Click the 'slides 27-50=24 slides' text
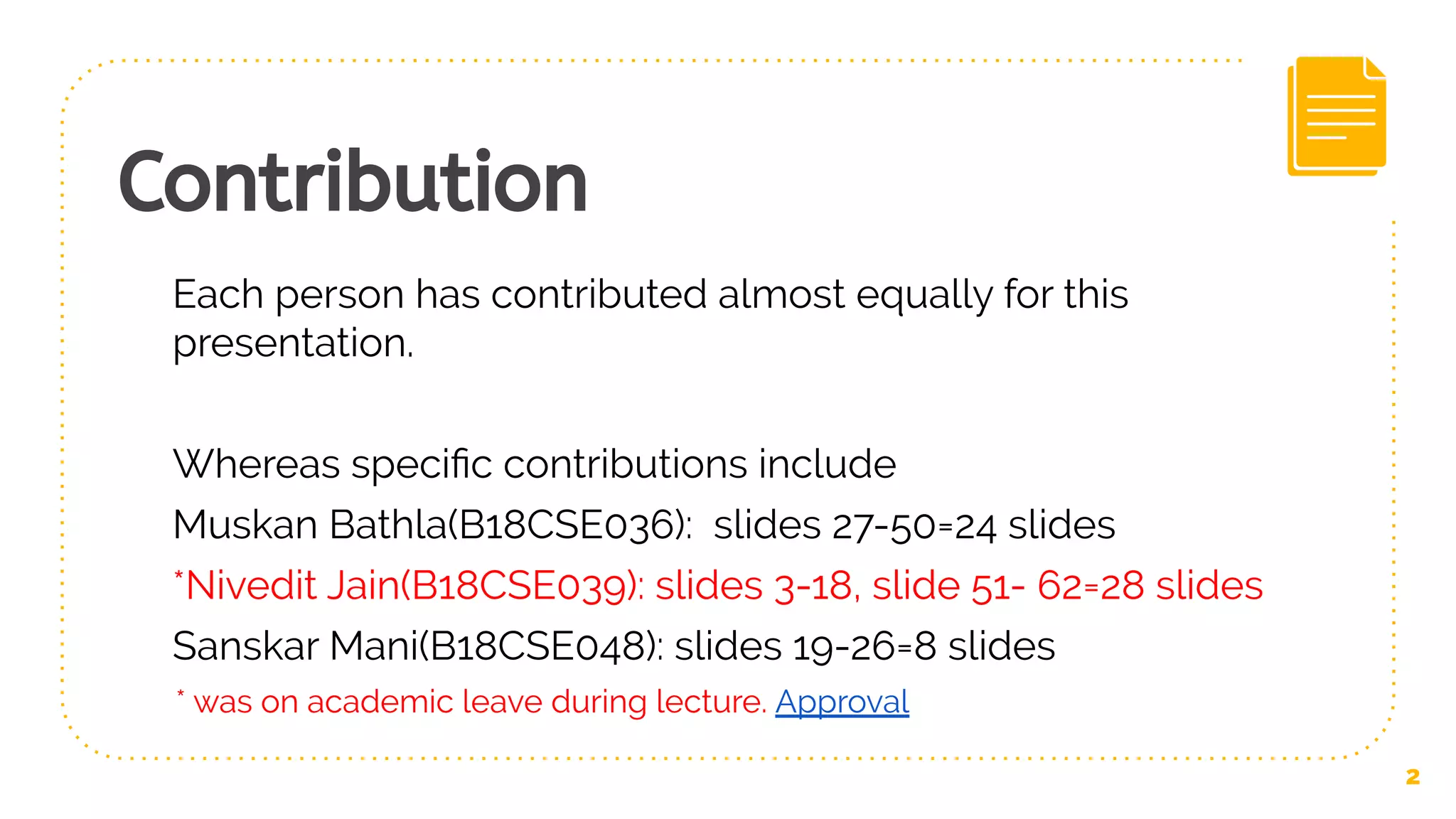Viewport: 1456px width, 819px height. 914,525
